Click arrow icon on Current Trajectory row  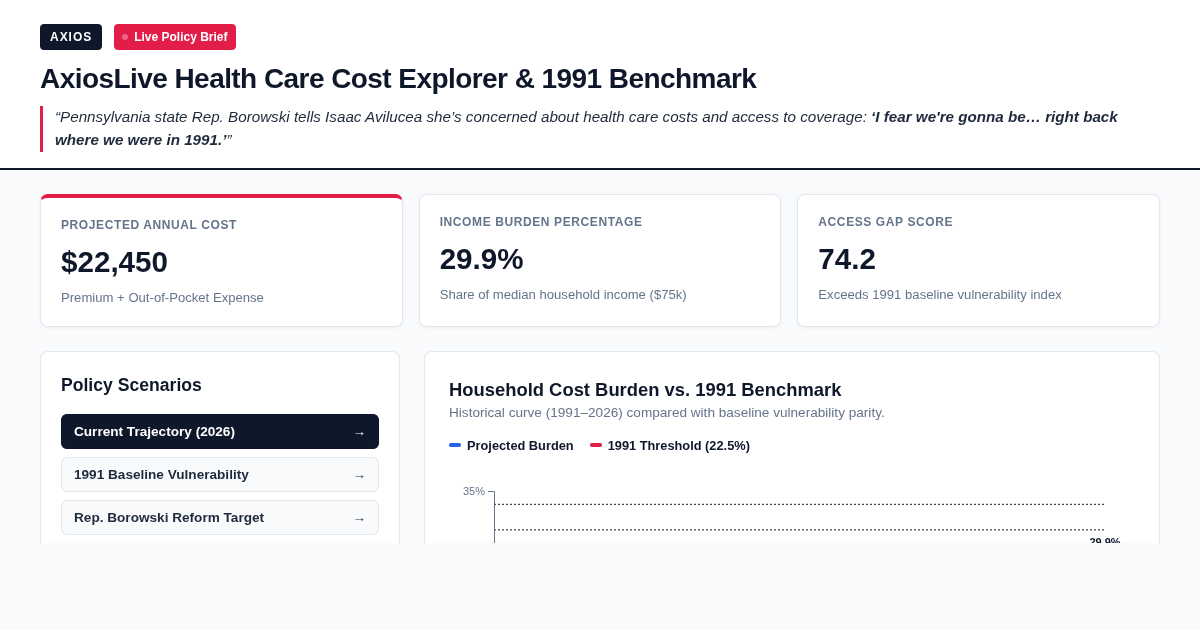tap(359, 433)
